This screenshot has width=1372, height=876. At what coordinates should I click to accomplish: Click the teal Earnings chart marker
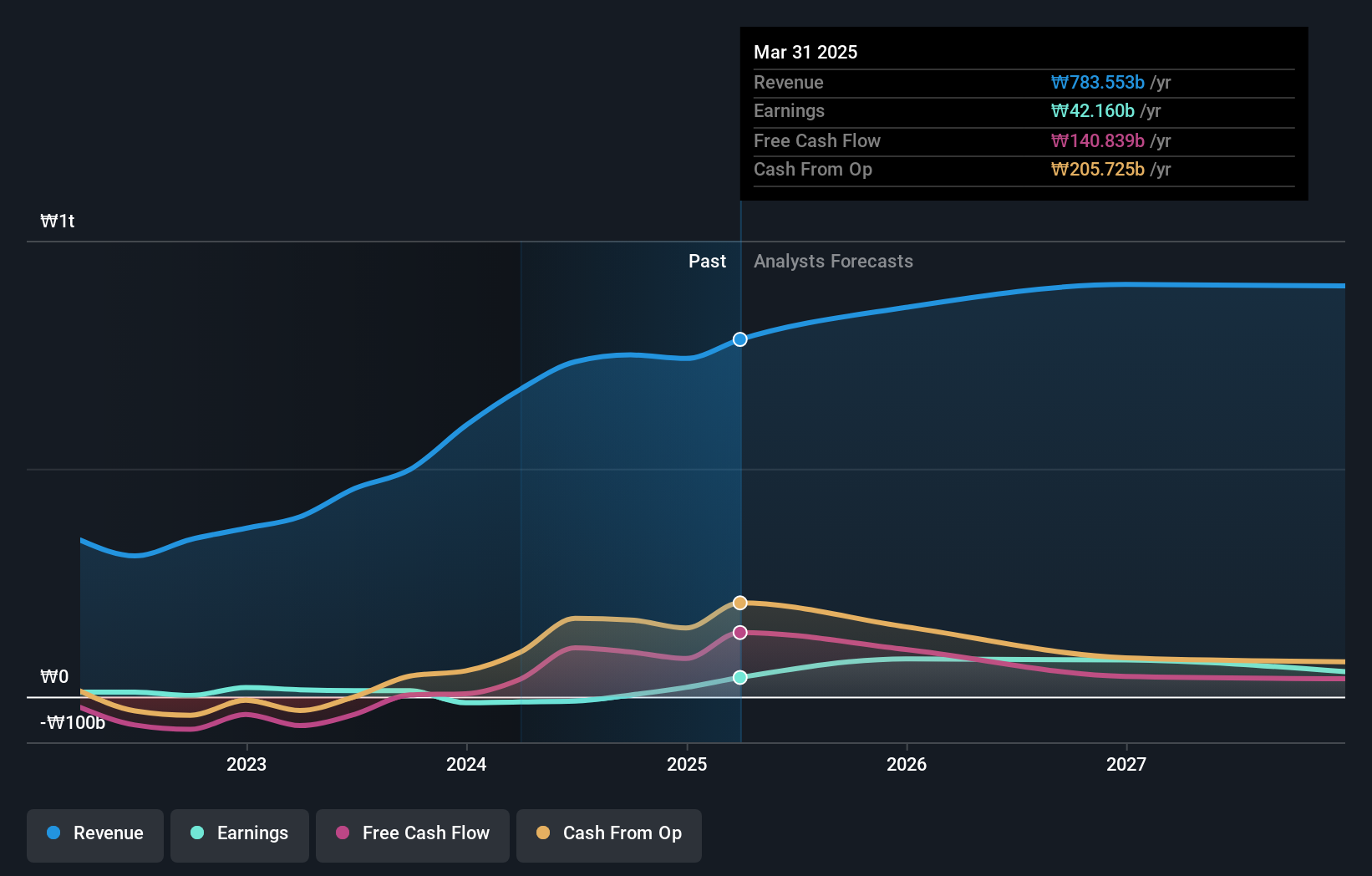pyautogui.click(x=739, y=678)
